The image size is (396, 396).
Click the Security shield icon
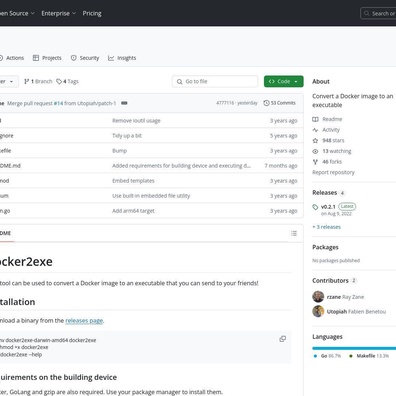(x=74, y=58)
